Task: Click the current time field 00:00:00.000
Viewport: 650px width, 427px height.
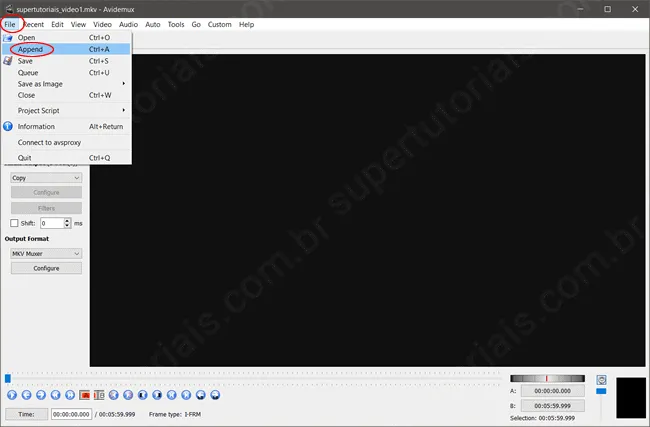Action: click(71, 414)
